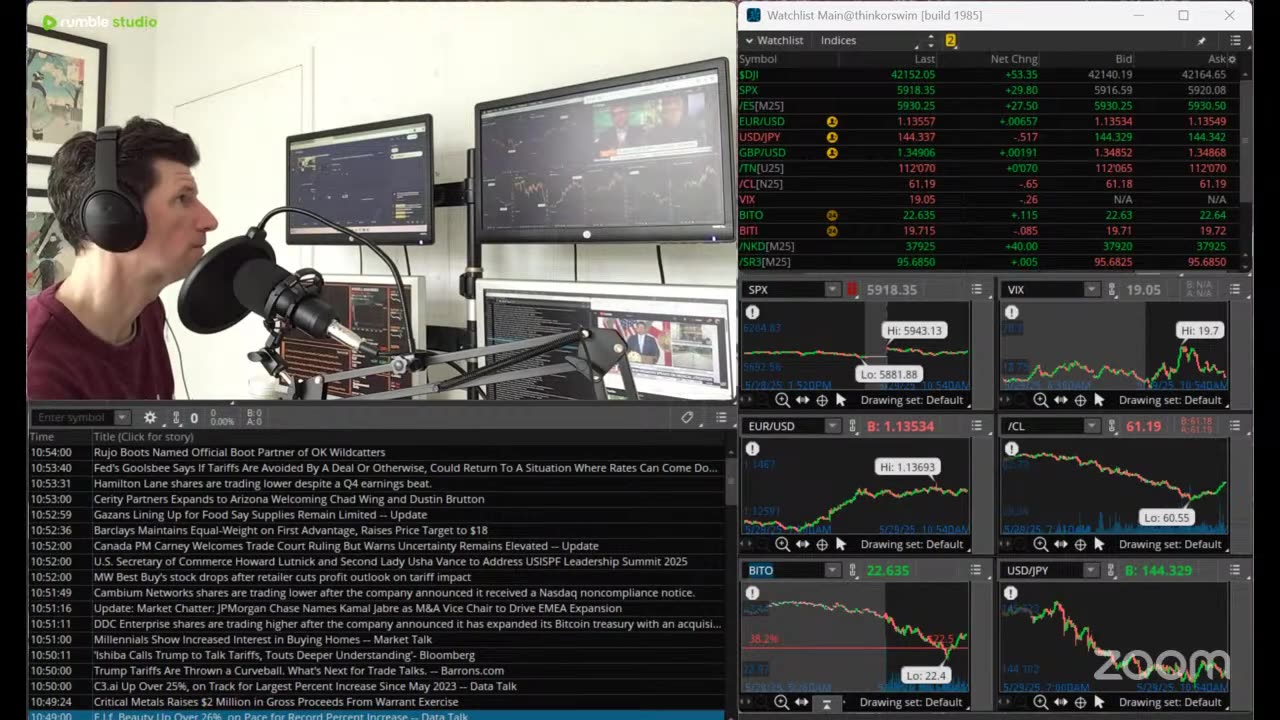
Task: Click the Indices watchlist name
Action: [x=838, y=40]
